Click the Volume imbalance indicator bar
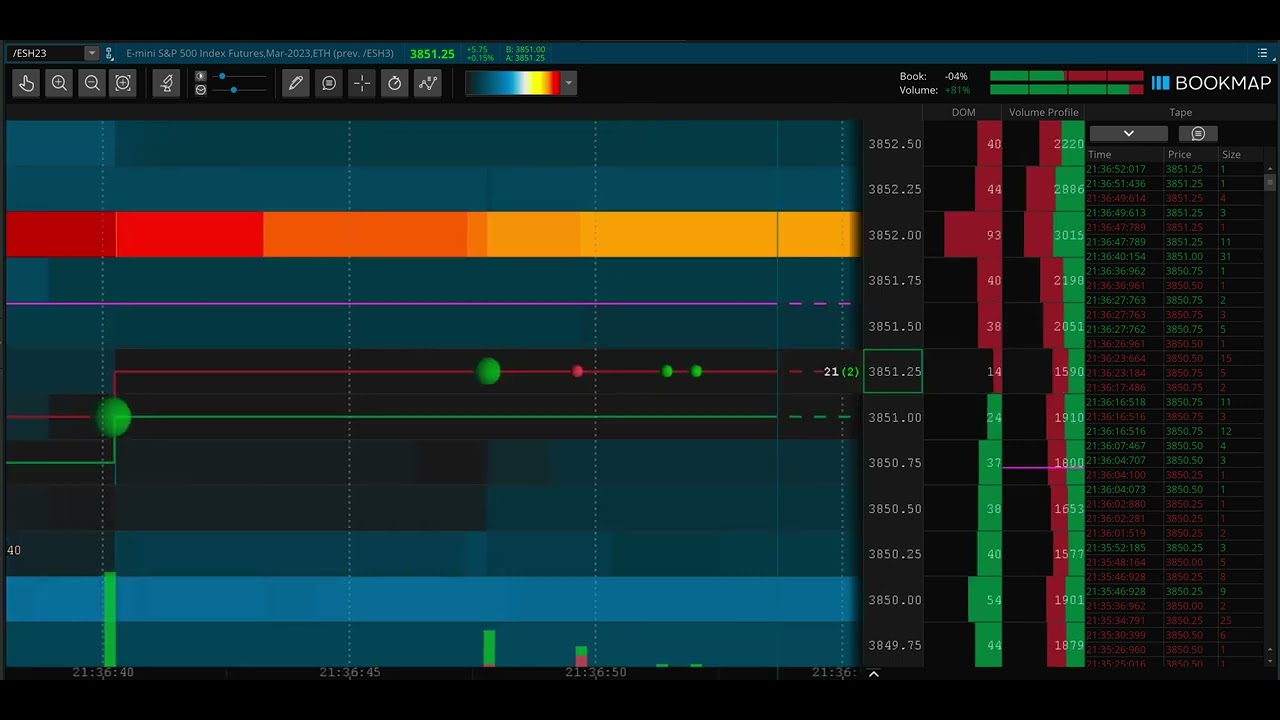This screenshot has height=720, width=1280. (1066, 90)
